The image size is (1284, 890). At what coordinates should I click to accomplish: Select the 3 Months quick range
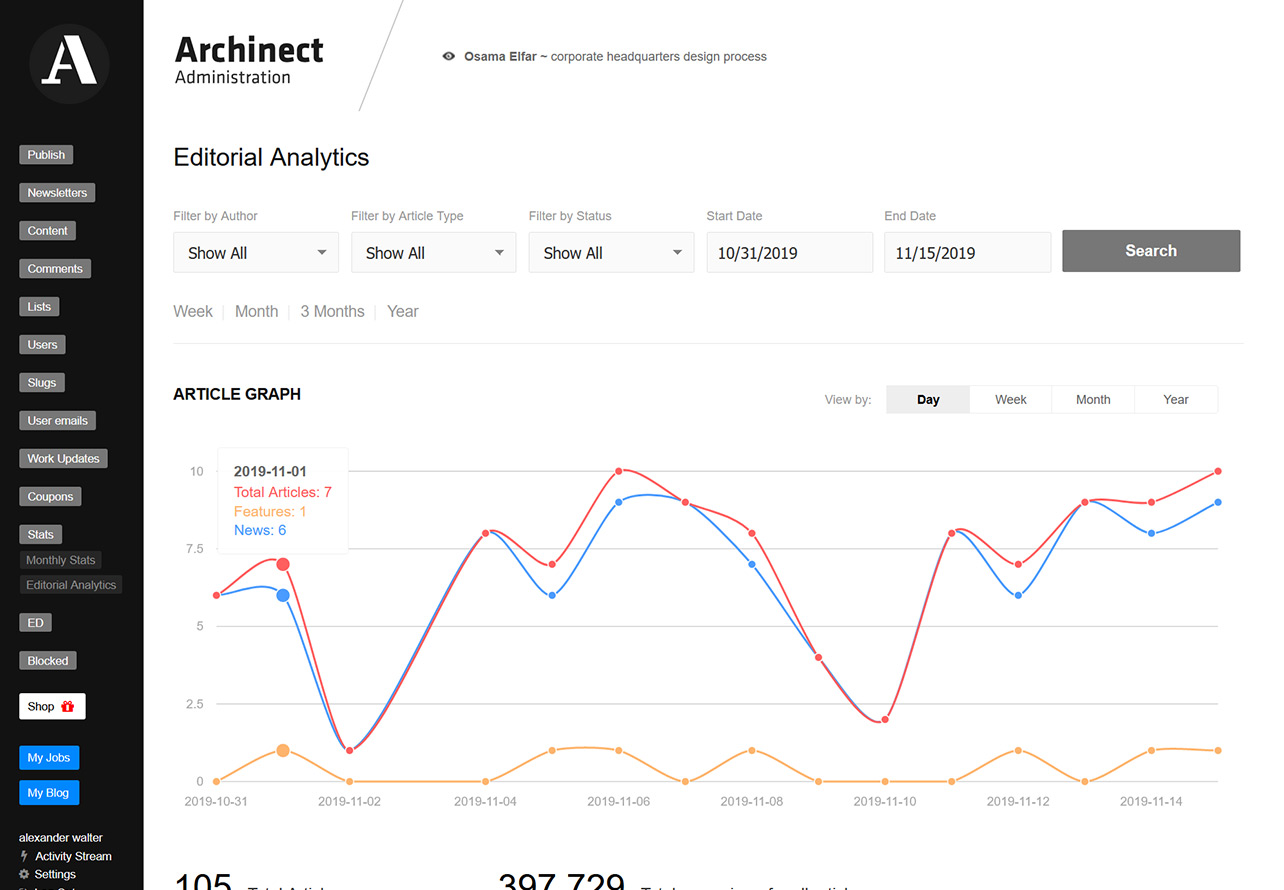[332, 311]
